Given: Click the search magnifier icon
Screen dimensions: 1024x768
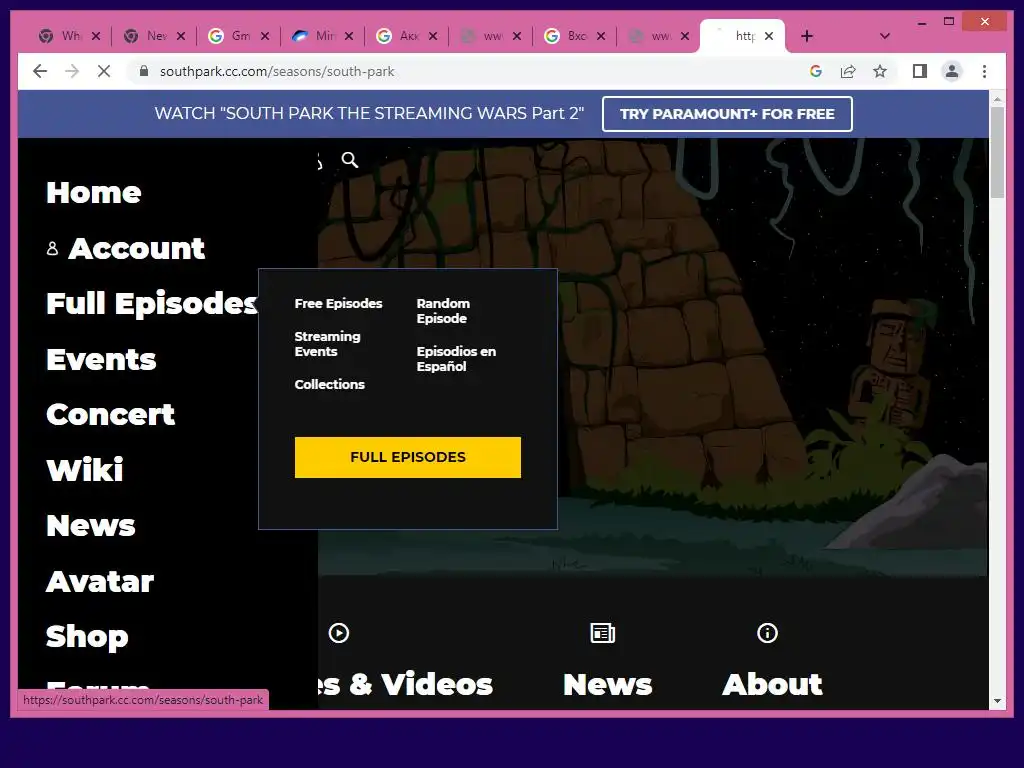Looking at the screenshot, I should (350, 160).
